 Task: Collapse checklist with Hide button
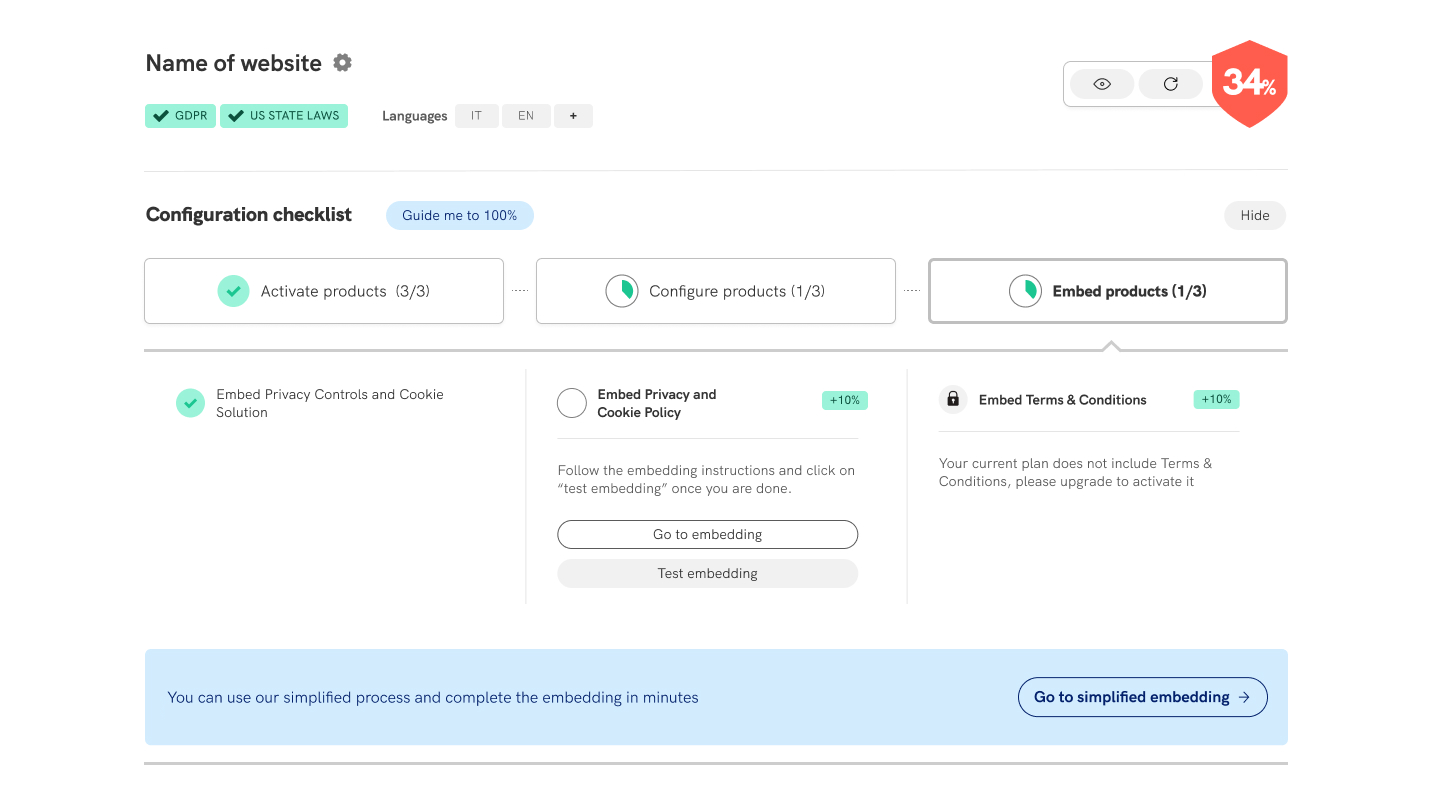(x=1254, y=215)
